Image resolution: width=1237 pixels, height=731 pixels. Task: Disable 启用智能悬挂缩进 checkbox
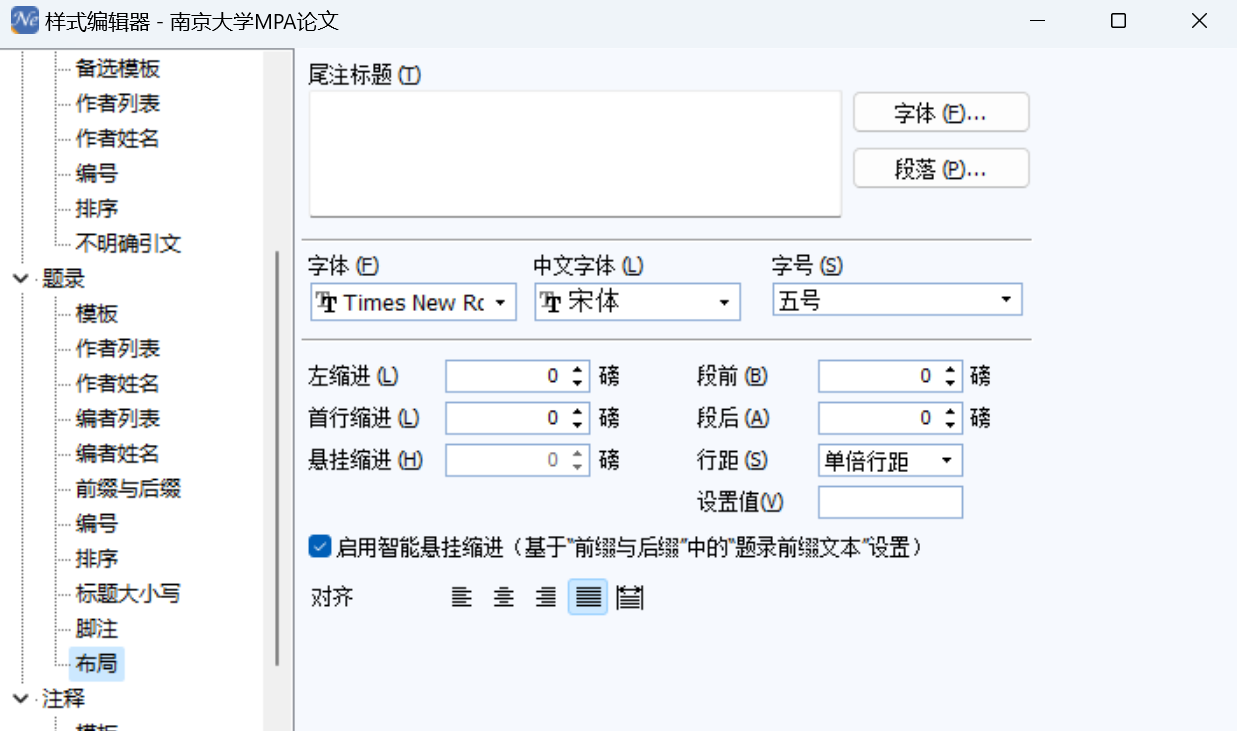pyautogui.click(x=320, y=546)
